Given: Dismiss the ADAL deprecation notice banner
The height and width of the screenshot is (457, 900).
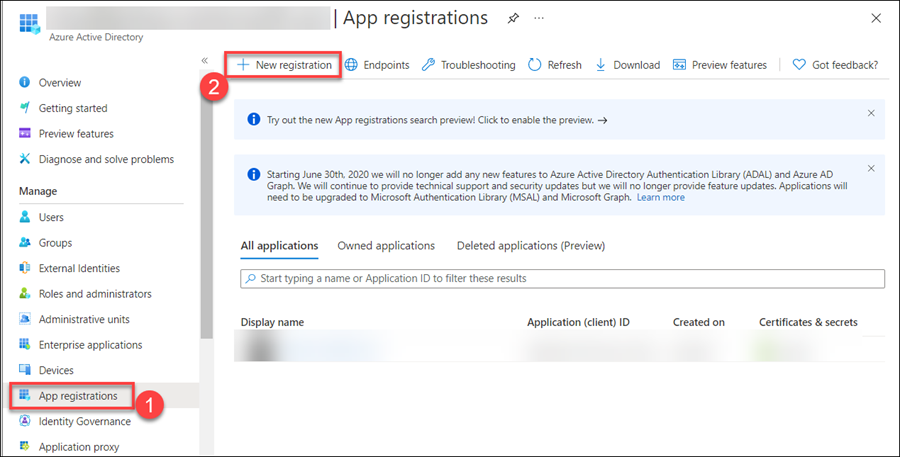Looking at the screenshot, I should [x=871, y=168].
